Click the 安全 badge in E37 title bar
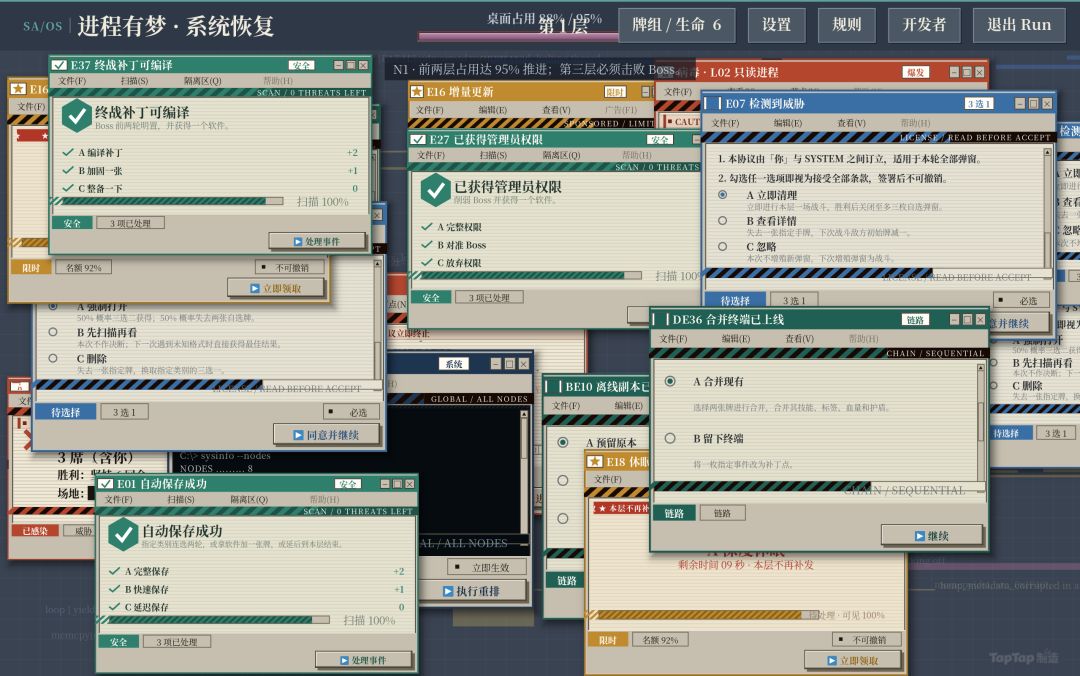 tap(300, 65)
